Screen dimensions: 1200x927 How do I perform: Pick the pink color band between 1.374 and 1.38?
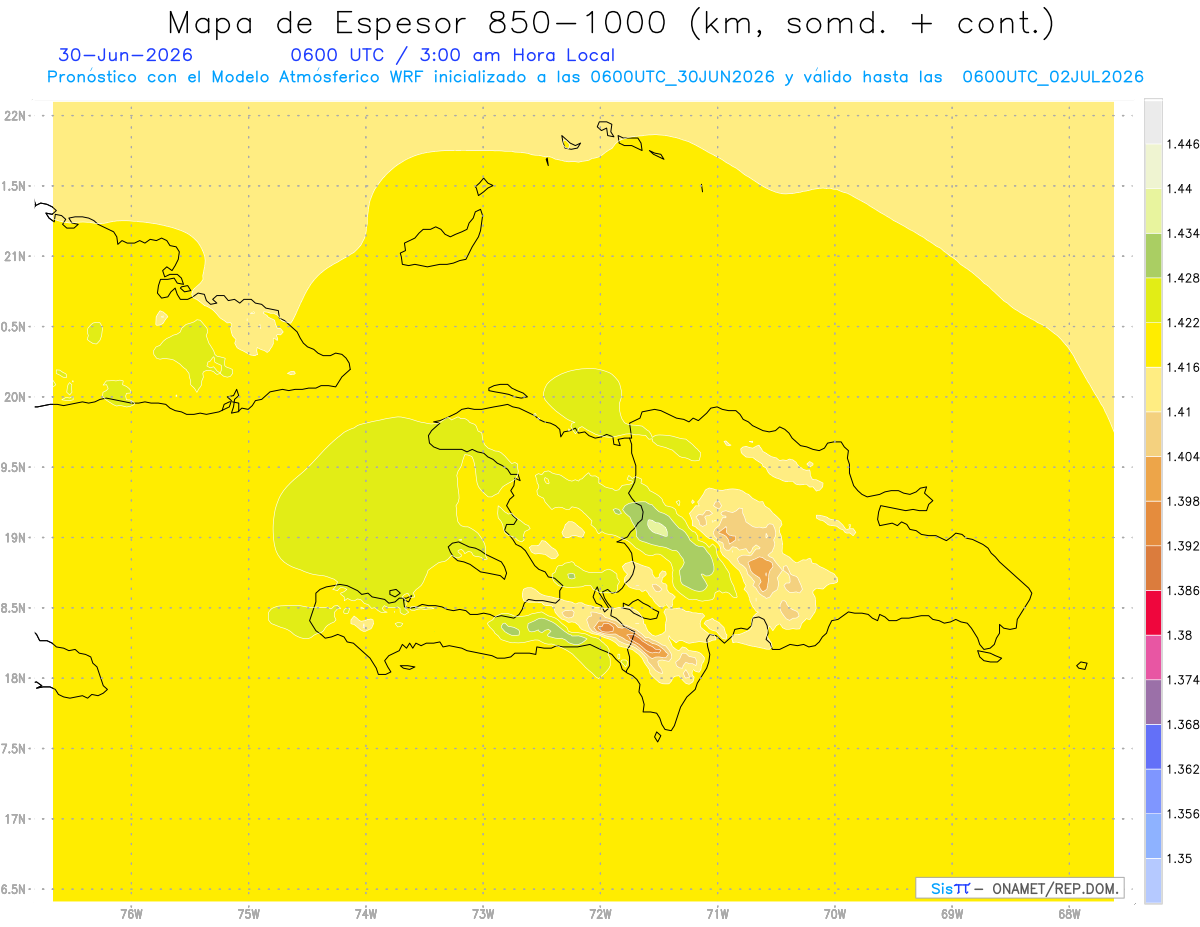(1153, 657)
